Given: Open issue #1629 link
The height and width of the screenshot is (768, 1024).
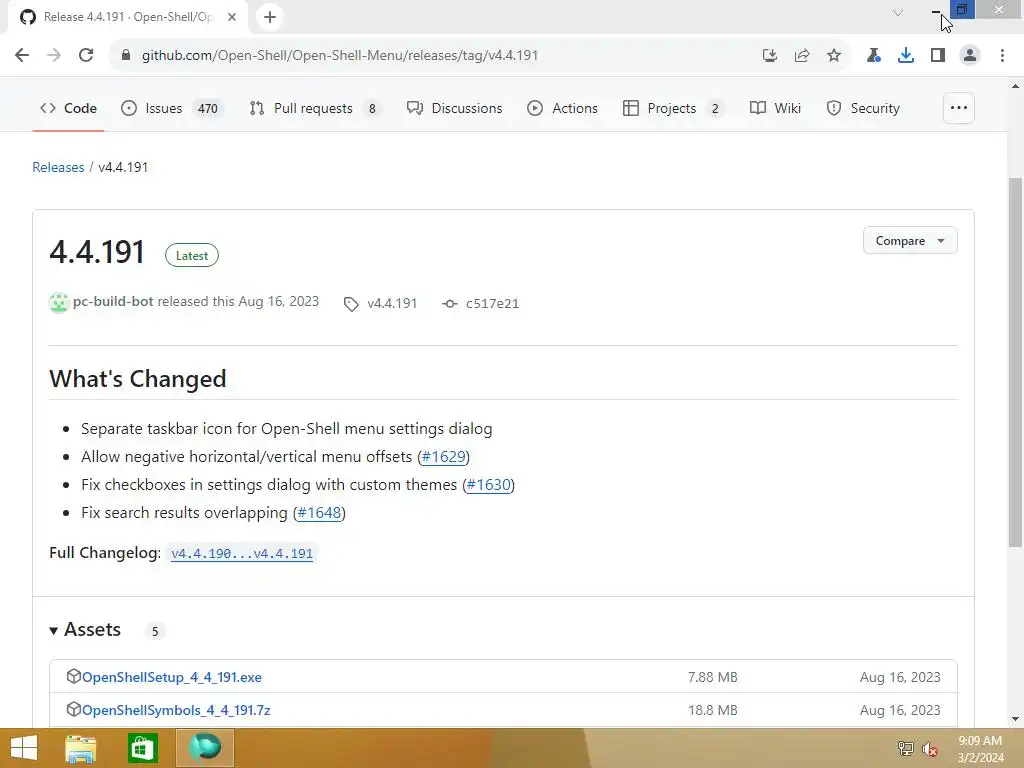Looking at the screenshot, I should point(443,456).
